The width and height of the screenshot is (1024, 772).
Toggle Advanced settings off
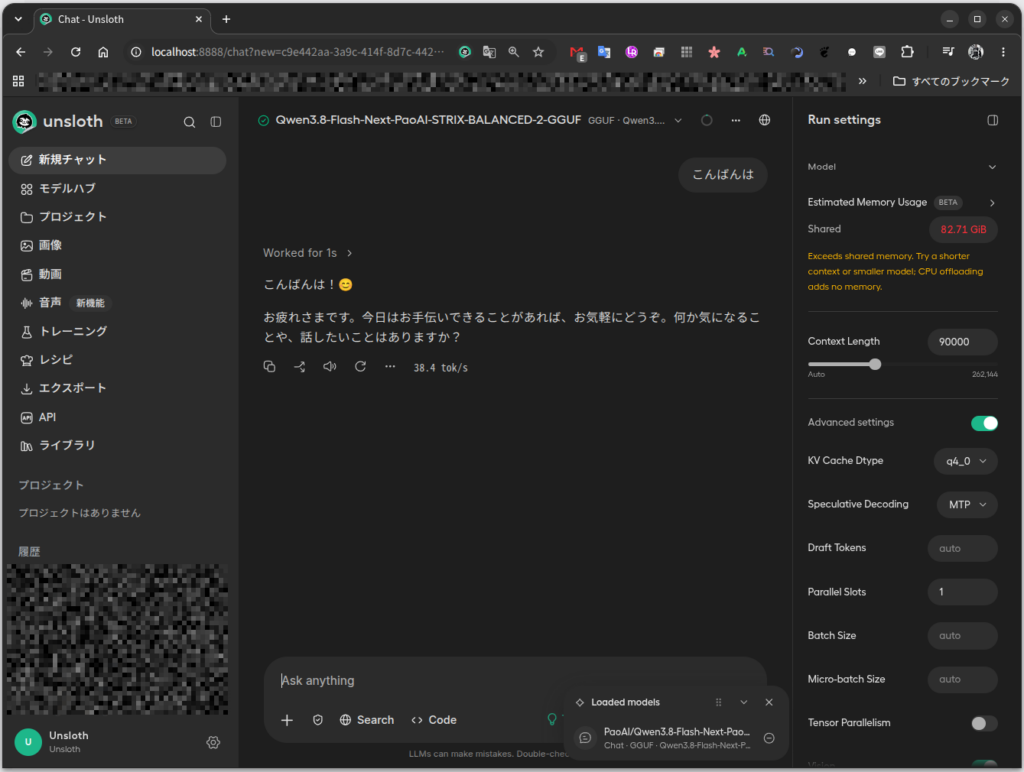pyautogui.click(x=984, y=423)
